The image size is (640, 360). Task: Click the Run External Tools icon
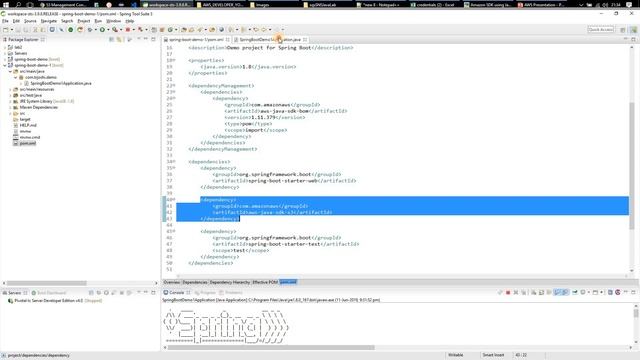point(115,30)
